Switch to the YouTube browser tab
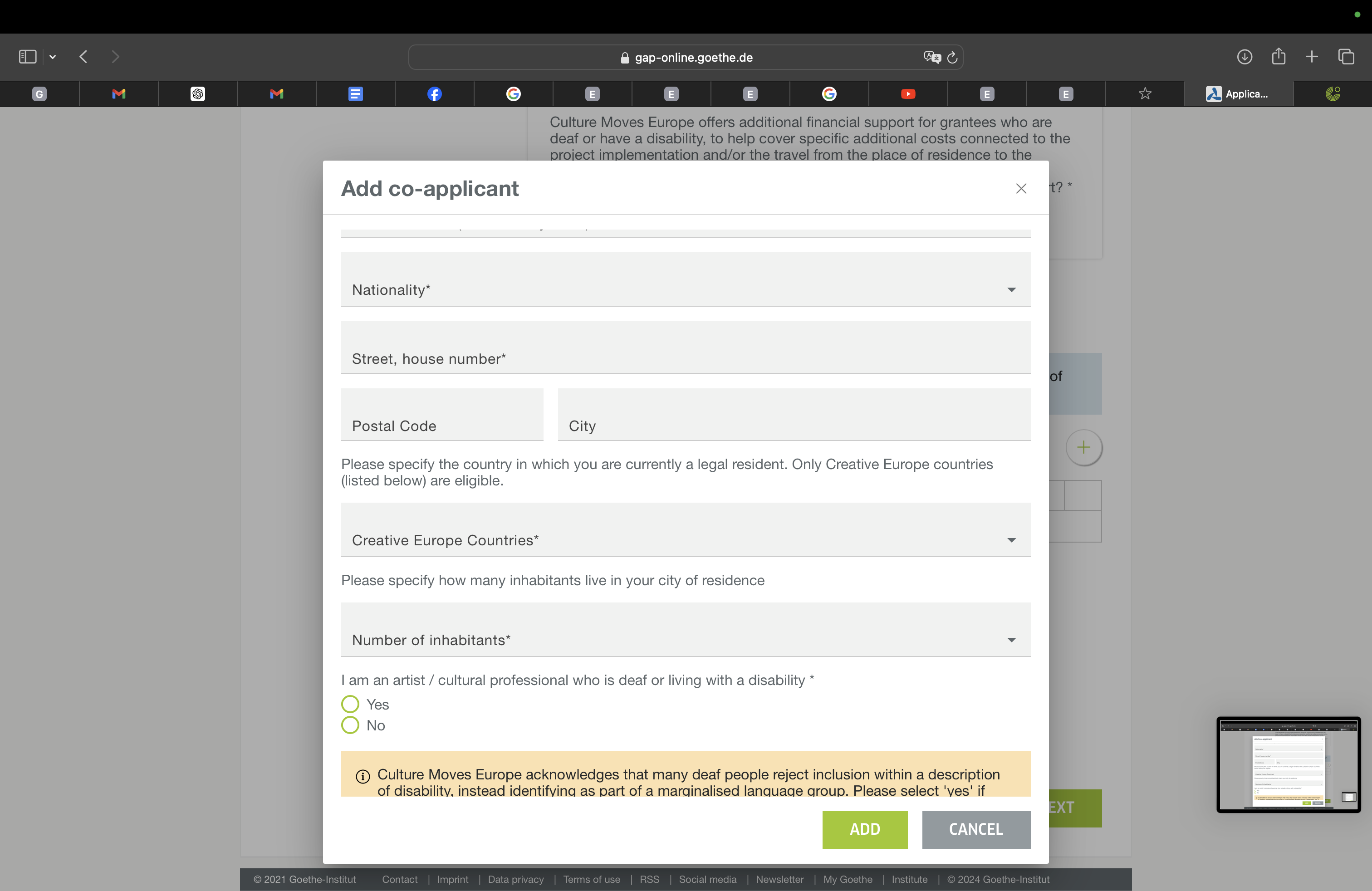1372x891 pixels. [907, 94]
